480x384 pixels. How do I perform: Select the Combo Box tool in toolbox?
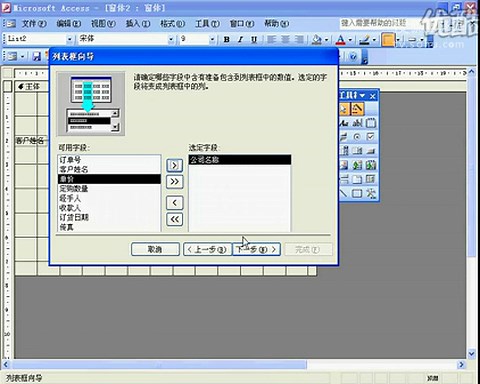click(344, 151)
